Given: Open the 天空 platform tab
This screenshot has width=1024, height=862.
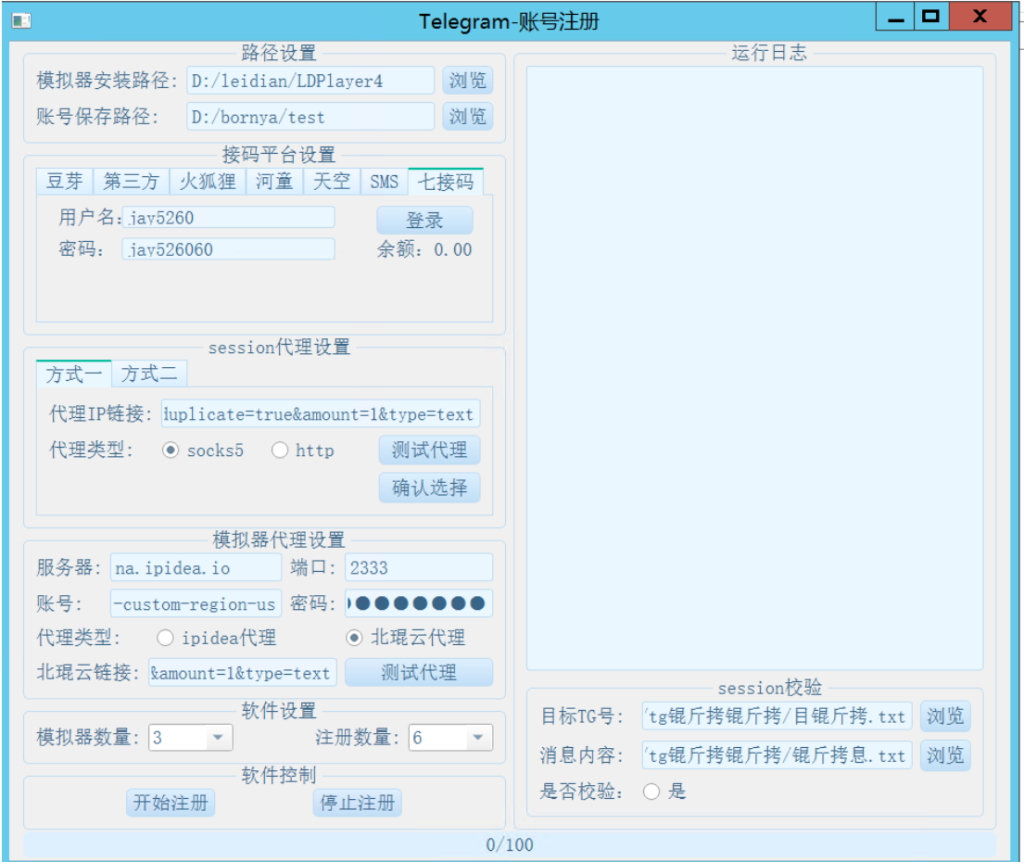Looking at the screenshot, I should (332, 182).
